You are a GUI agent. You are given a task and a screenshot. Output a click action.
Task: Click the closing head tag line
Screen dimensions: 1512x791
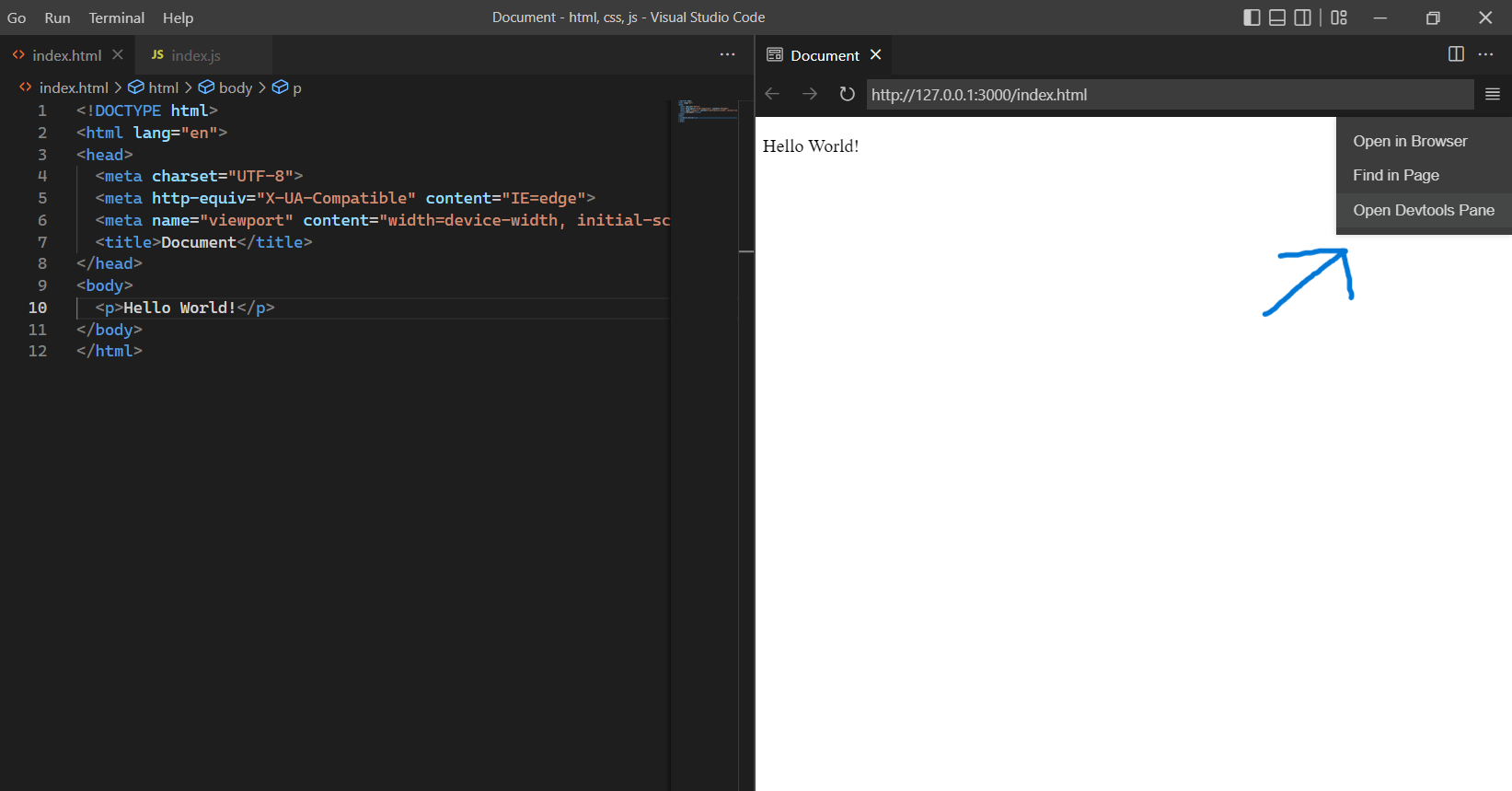[x=110, y=263]
